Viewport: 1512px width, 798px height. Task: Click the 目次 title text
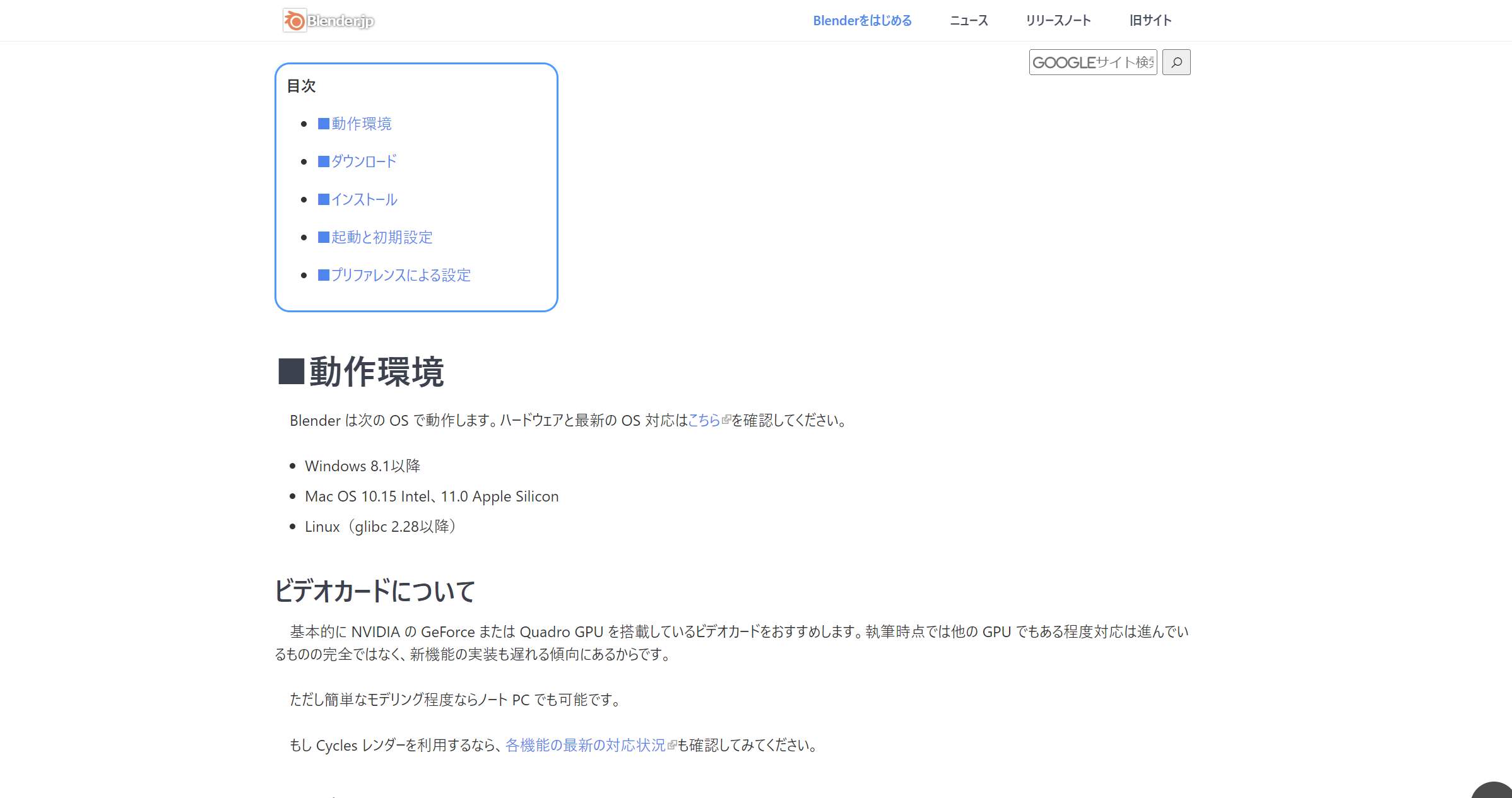click(301, 86)
